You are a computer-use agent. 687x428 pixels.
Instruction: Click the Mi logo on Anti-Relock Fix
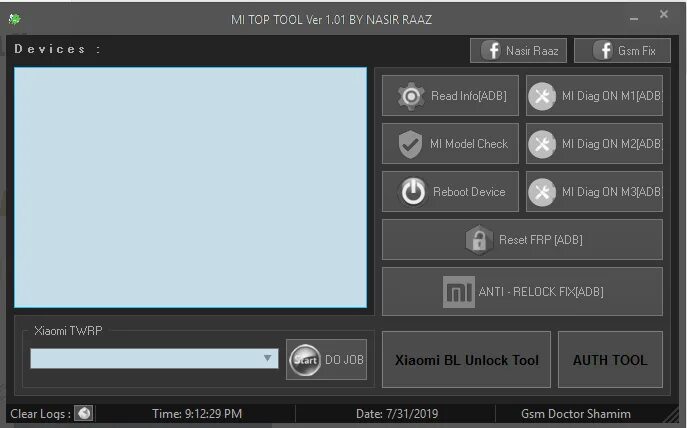(459, 292)
